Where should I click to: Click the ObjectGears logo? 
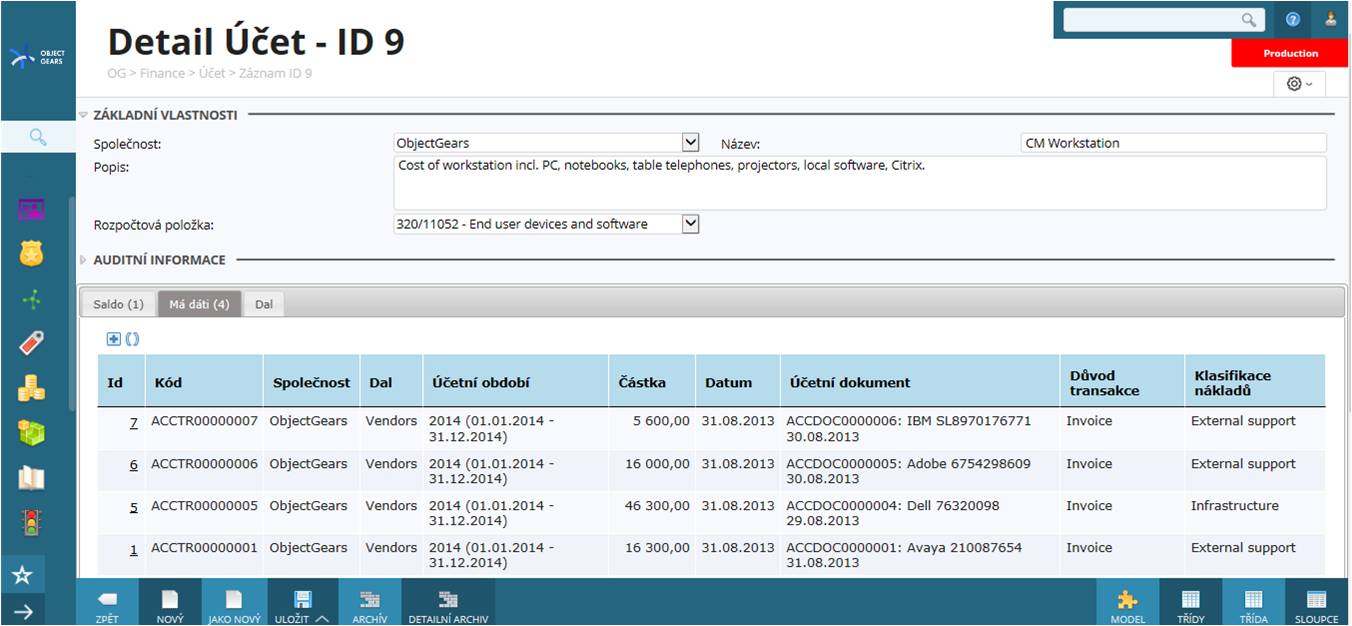[37, 58]
